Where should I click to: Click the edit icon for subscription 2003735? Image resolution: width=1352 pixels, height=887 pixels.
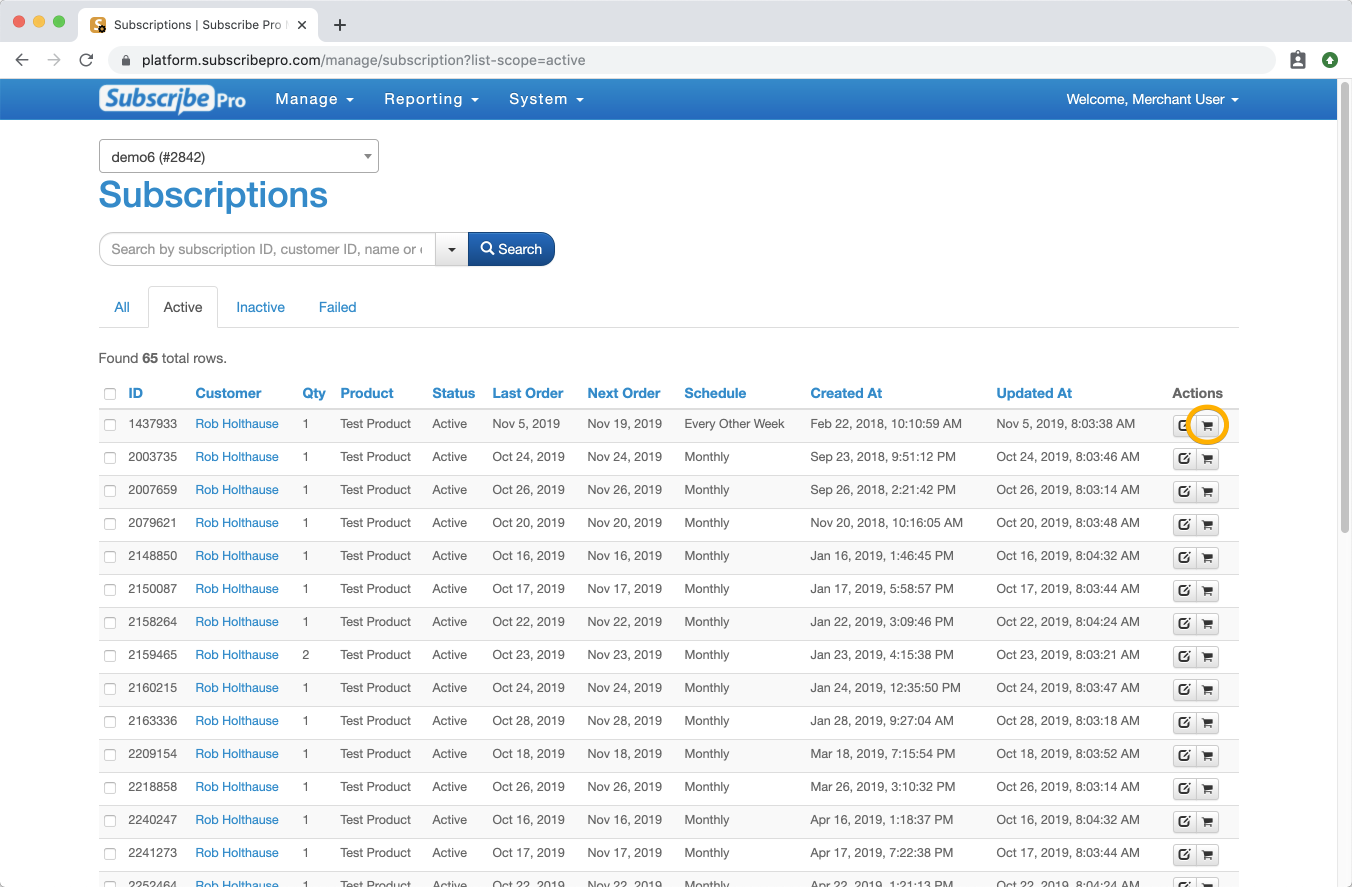pos(1184,460)
